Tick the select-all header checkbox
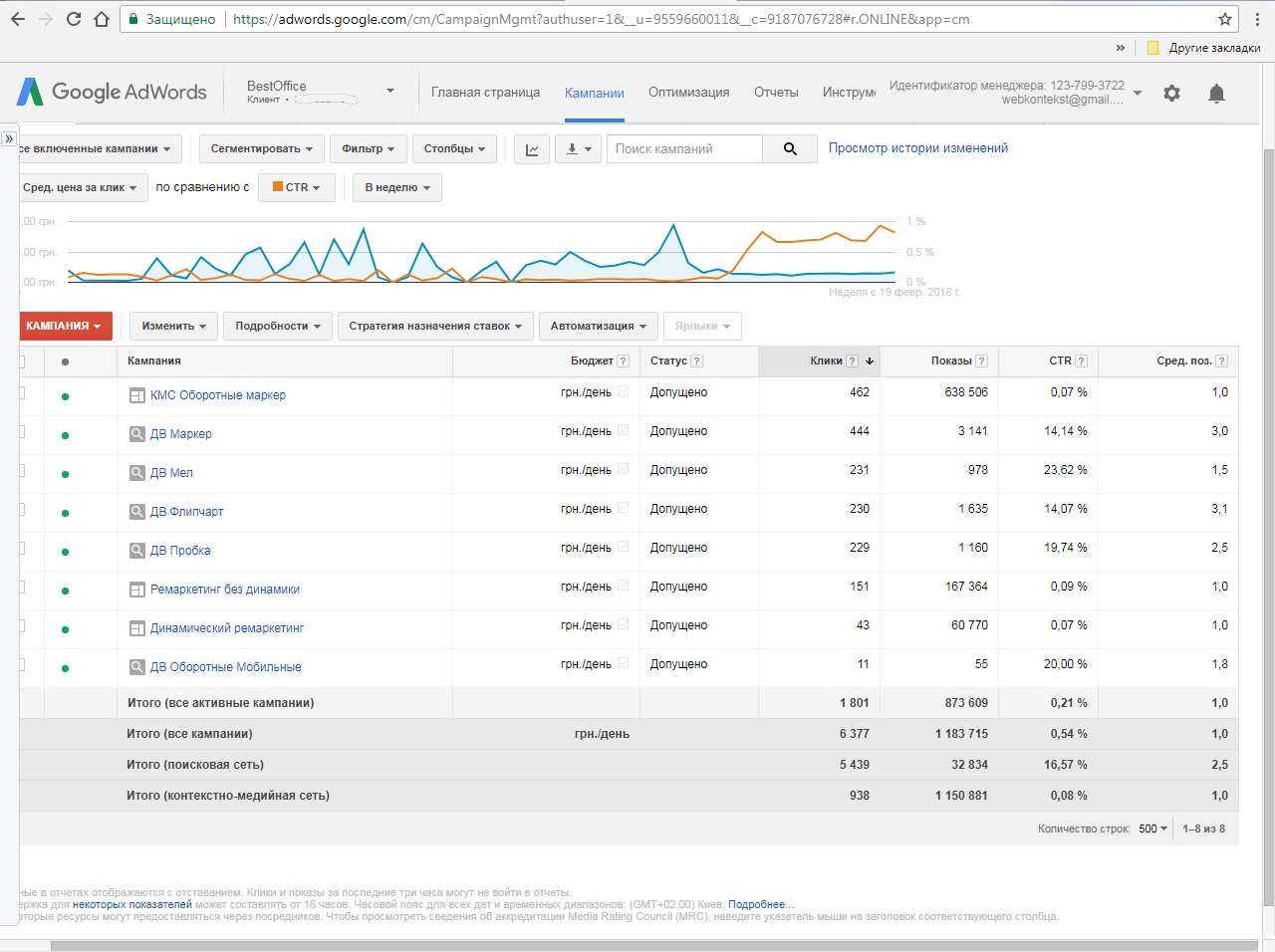Image resolution: width=1275 pixels, height=952 pixels. [21, 361]
